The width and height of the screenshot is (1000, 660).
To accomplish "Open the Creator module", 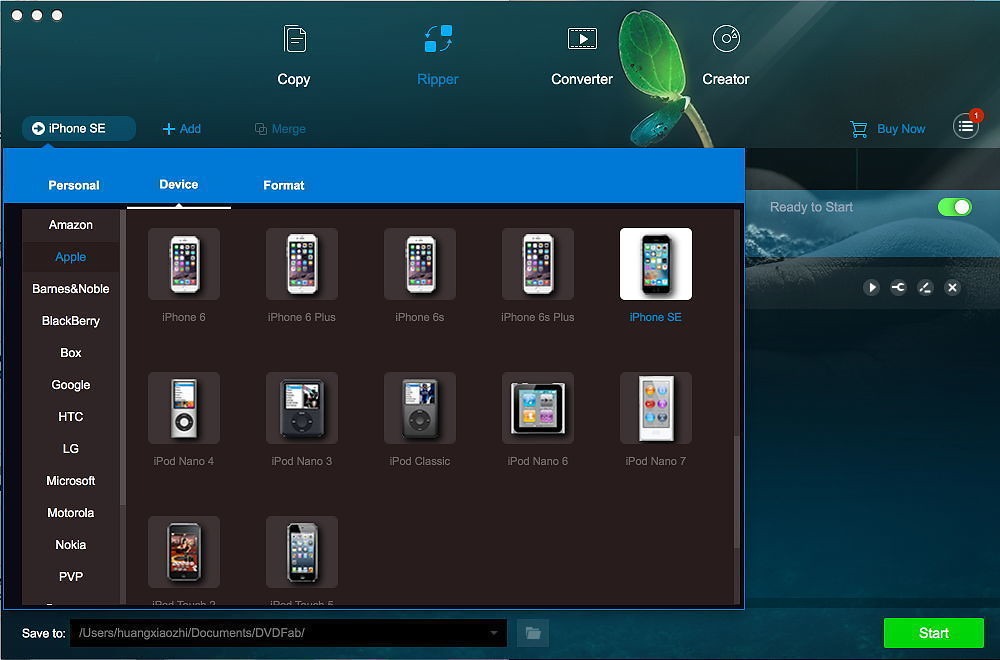I will click(x=725, y=56).
